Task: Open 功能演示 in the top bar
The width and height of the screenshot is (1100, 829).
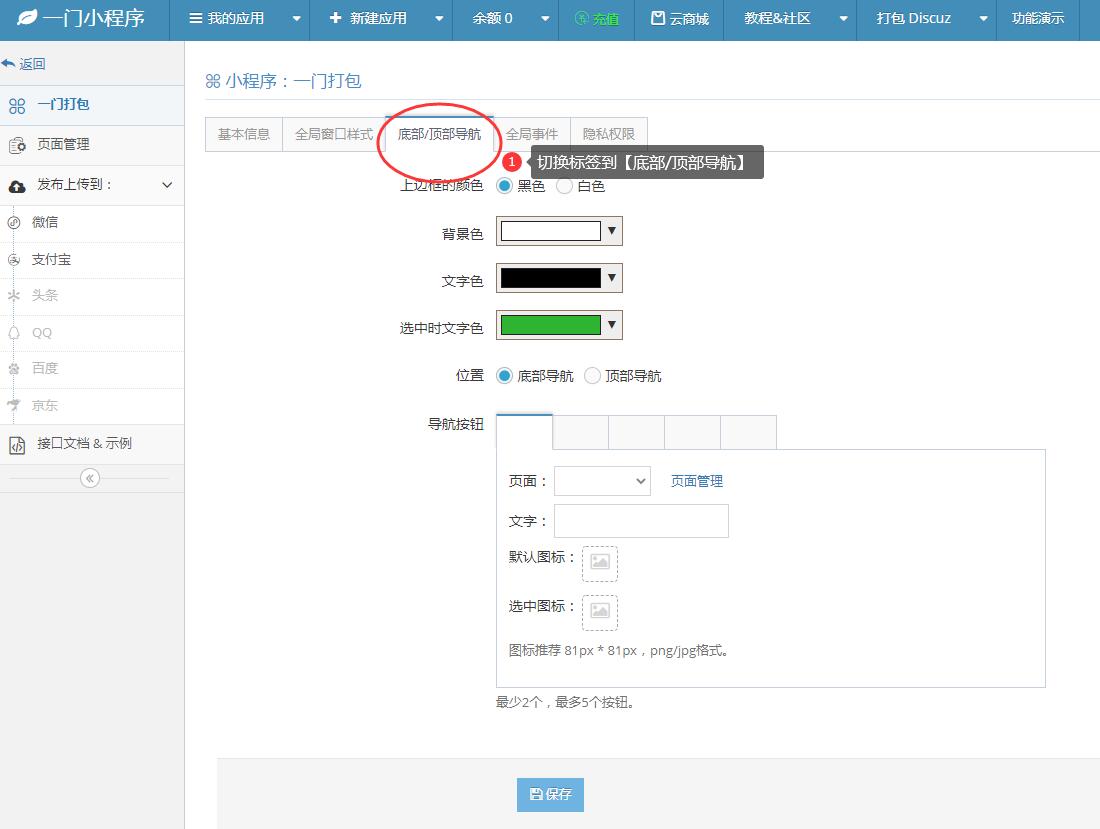Action: [x=1038, y=18]
